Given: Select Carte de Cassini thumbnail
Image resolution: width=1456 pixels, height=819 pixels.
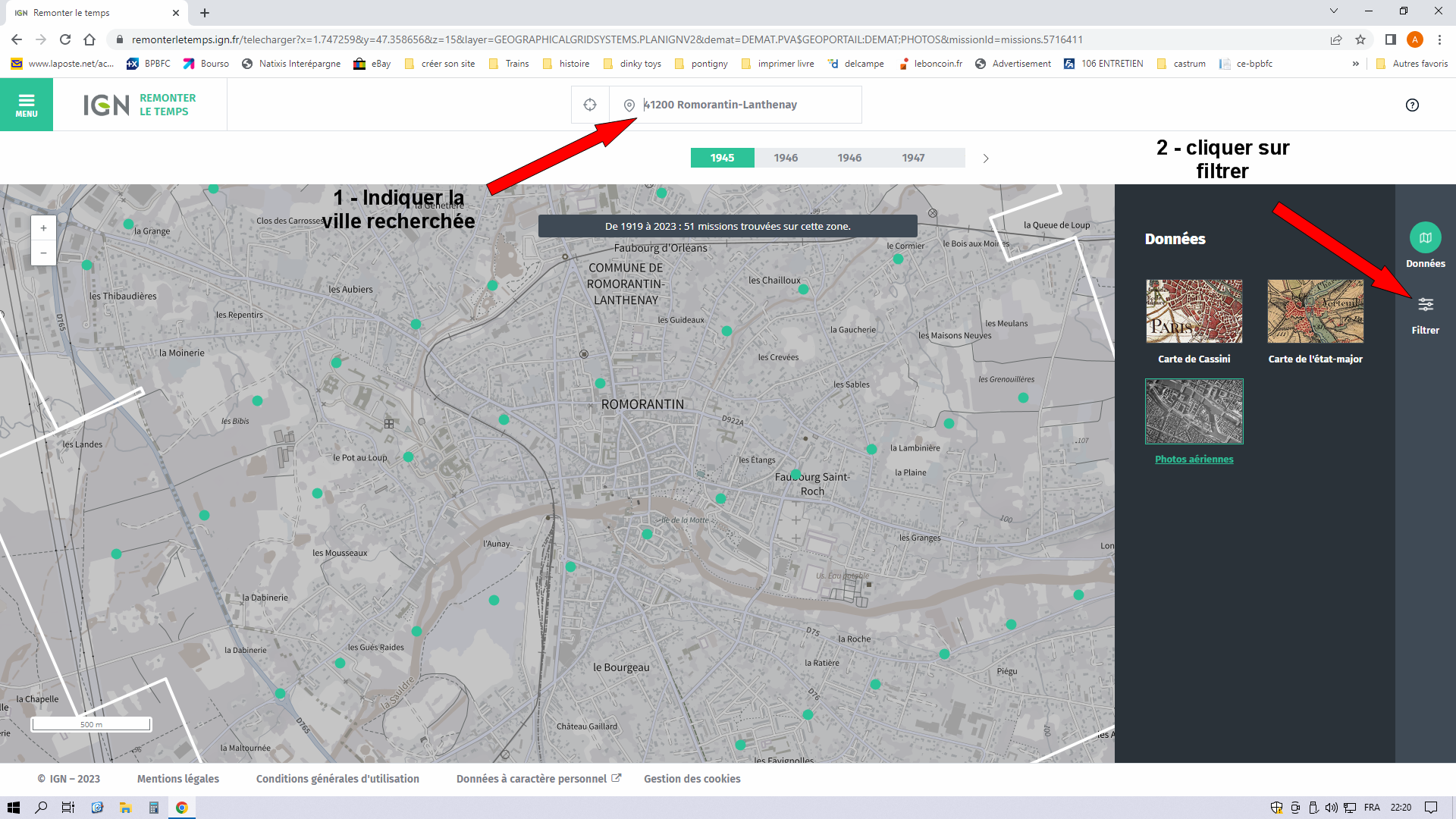Looking at the screenshot, I should 1194,311.
